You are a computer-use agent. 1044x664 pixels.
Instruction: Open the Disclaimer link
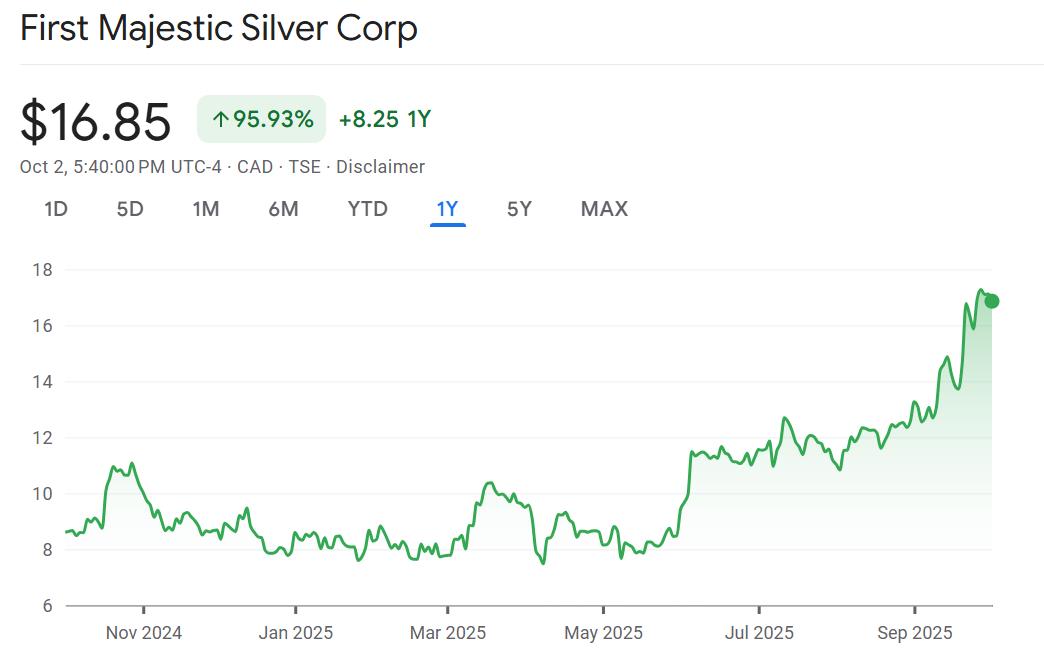click(380, 167)
